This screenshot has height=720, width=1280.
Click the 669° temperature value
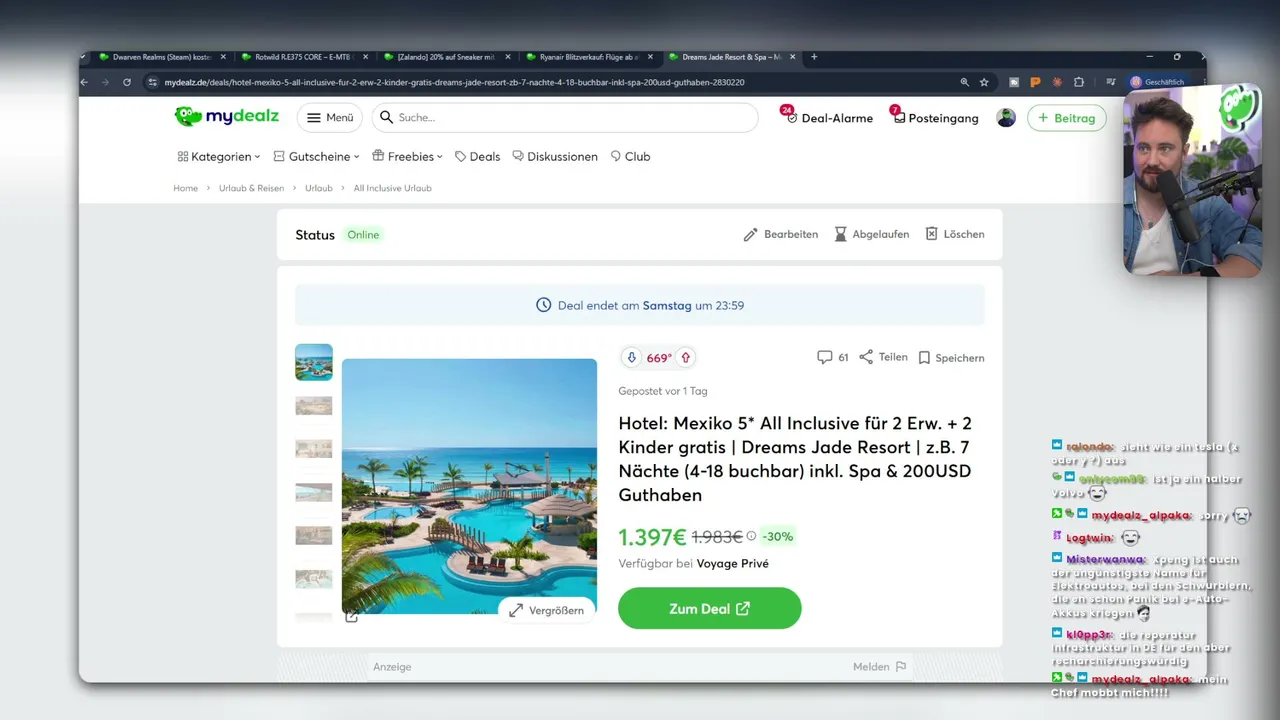(659, 358)
